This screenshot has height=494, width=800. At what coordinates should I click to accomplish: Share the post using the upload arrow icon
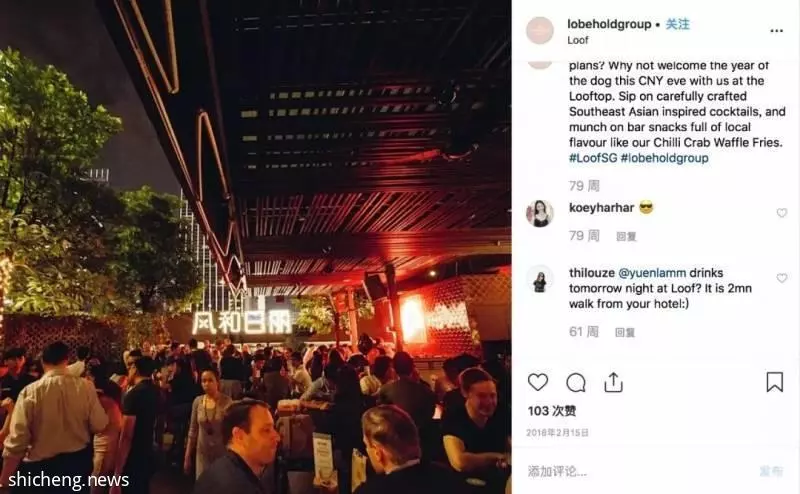613,382
